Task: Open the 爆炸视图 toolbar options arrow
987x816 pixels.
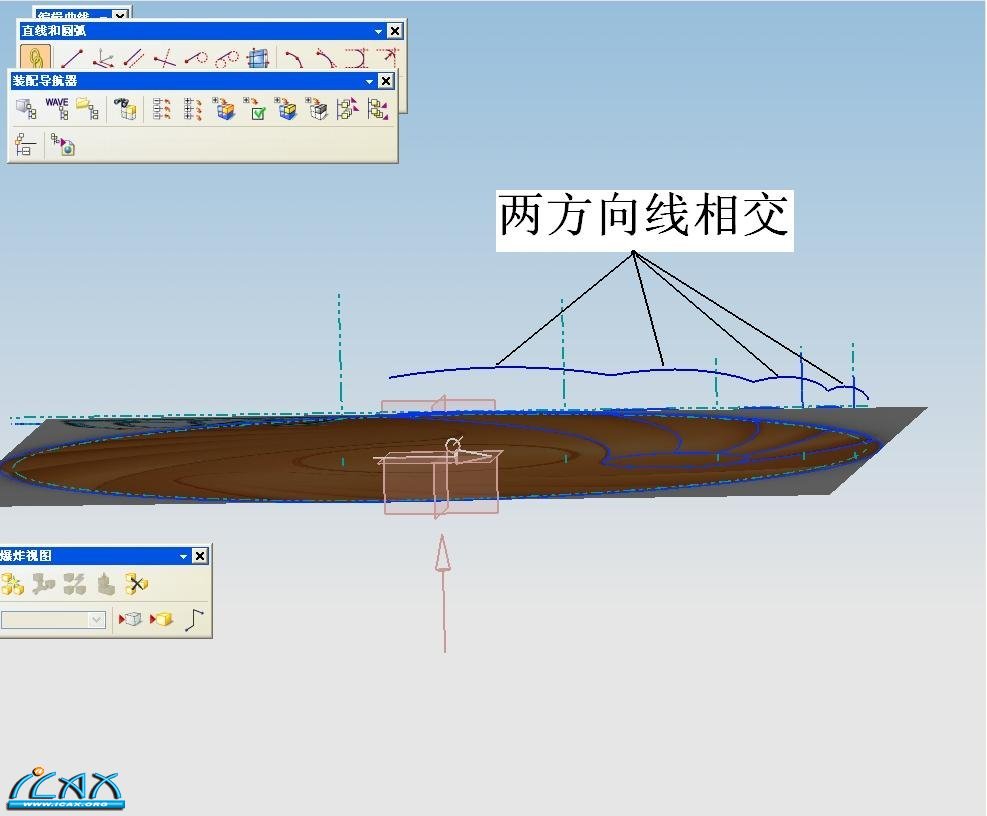Action: pos(183,557)
